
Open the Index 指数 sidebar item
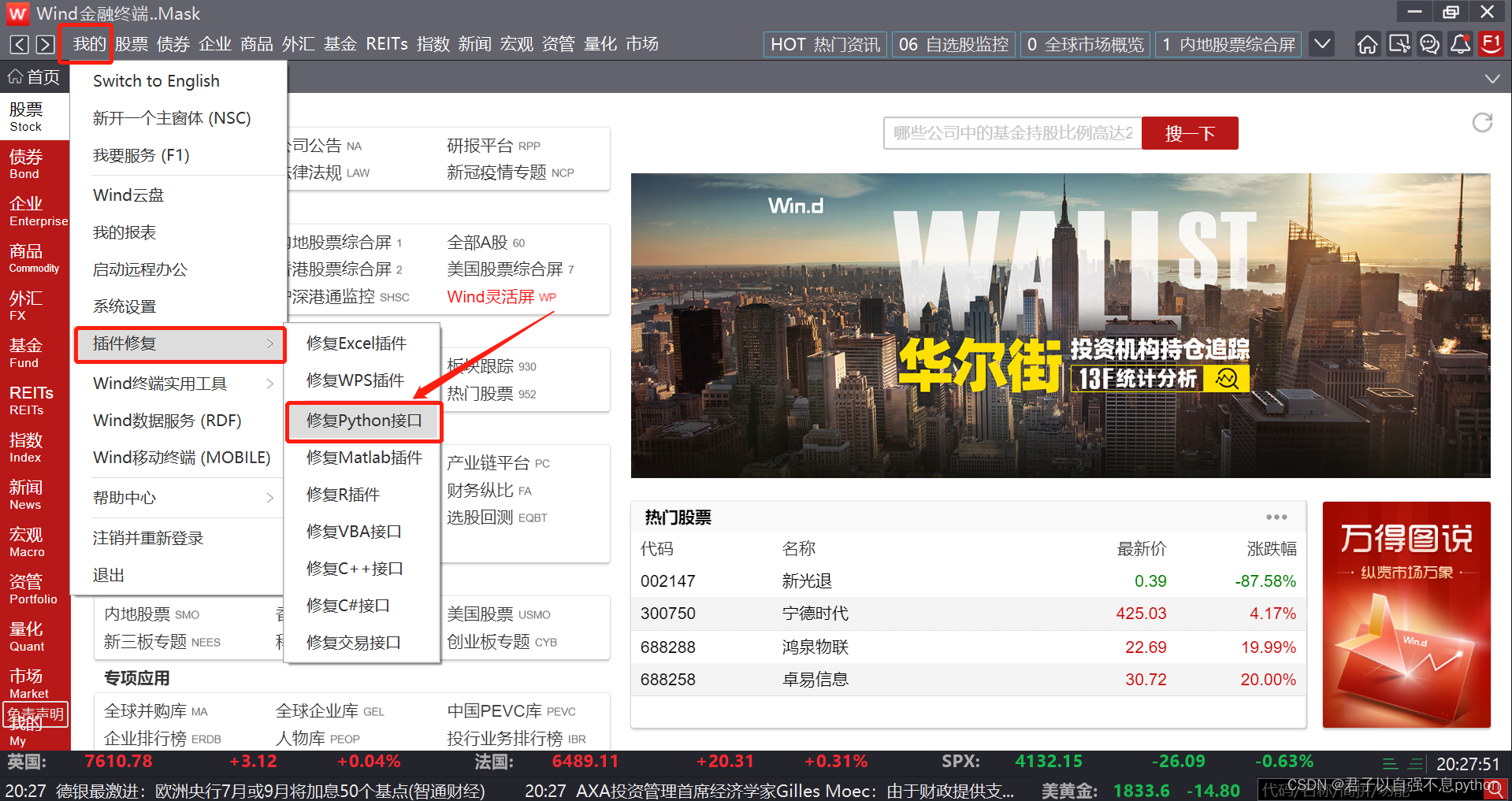tap(35, 447)
